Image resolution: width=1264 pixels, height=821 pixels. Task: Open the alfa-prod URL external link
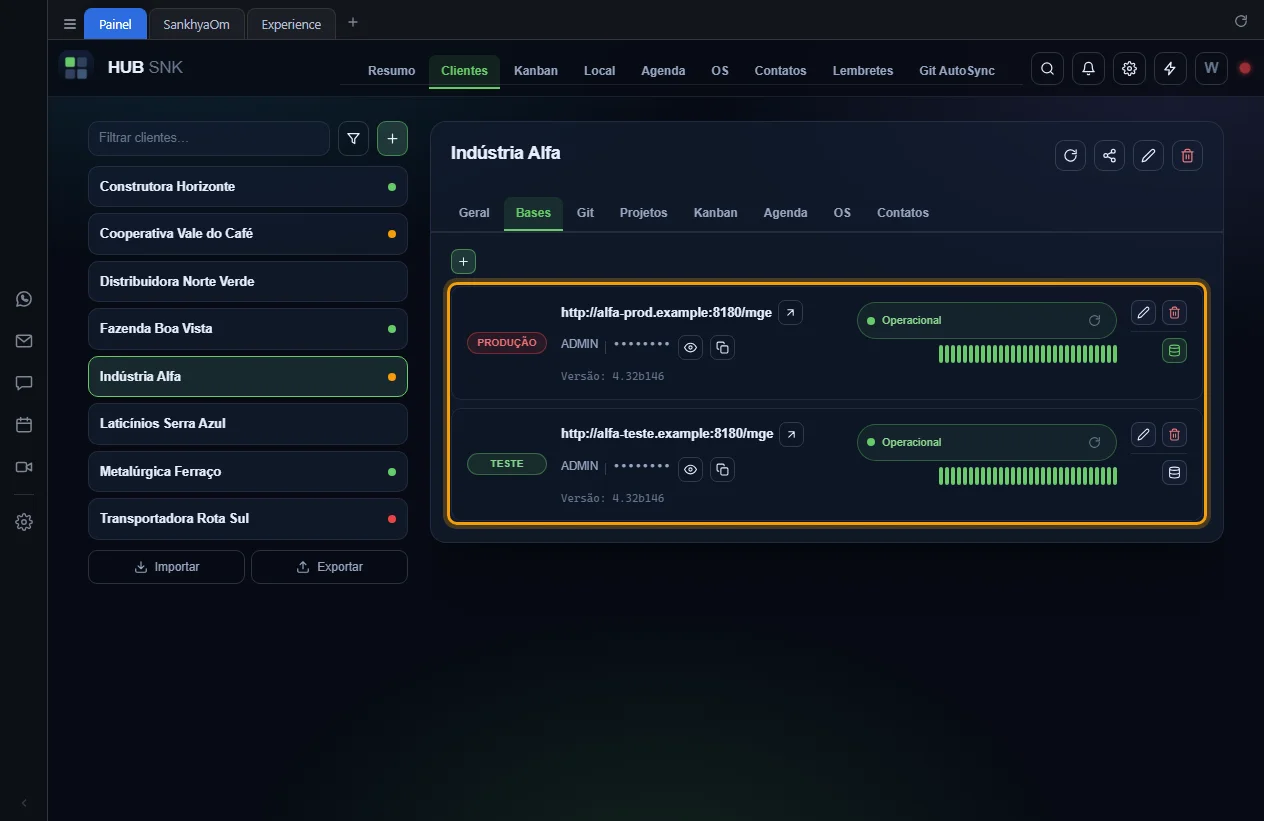coord(790,313)
